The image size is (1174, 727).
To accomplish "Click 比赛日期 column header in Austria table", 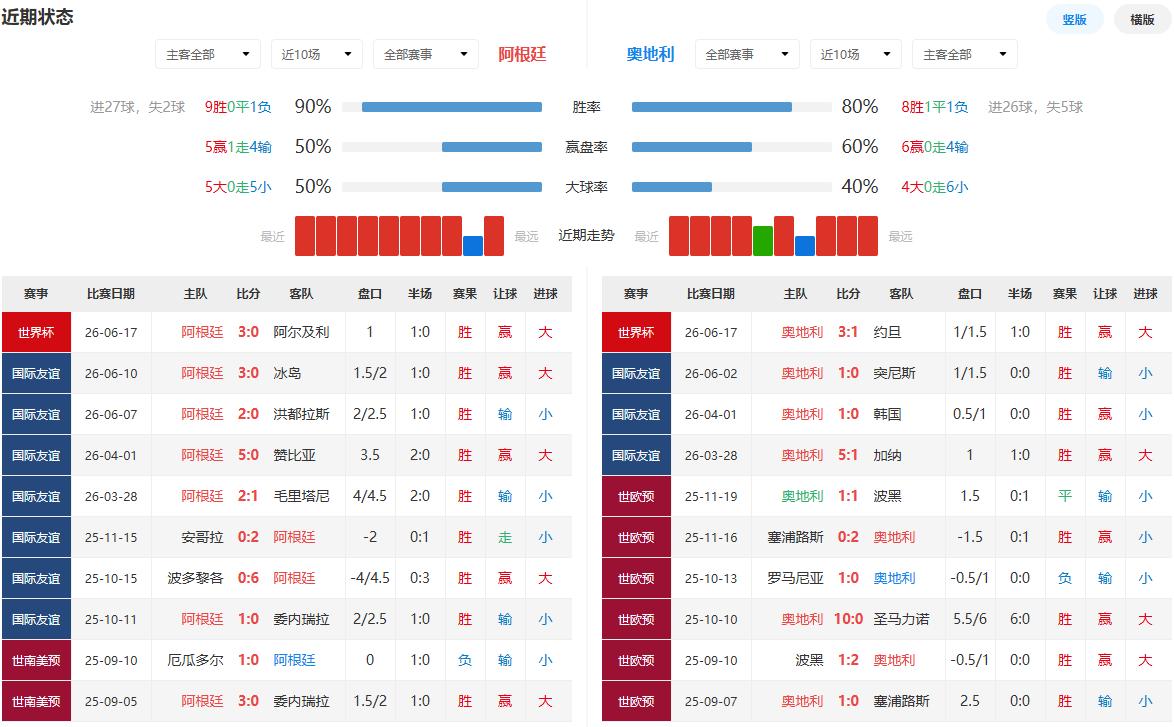I will tap(711, 293).
